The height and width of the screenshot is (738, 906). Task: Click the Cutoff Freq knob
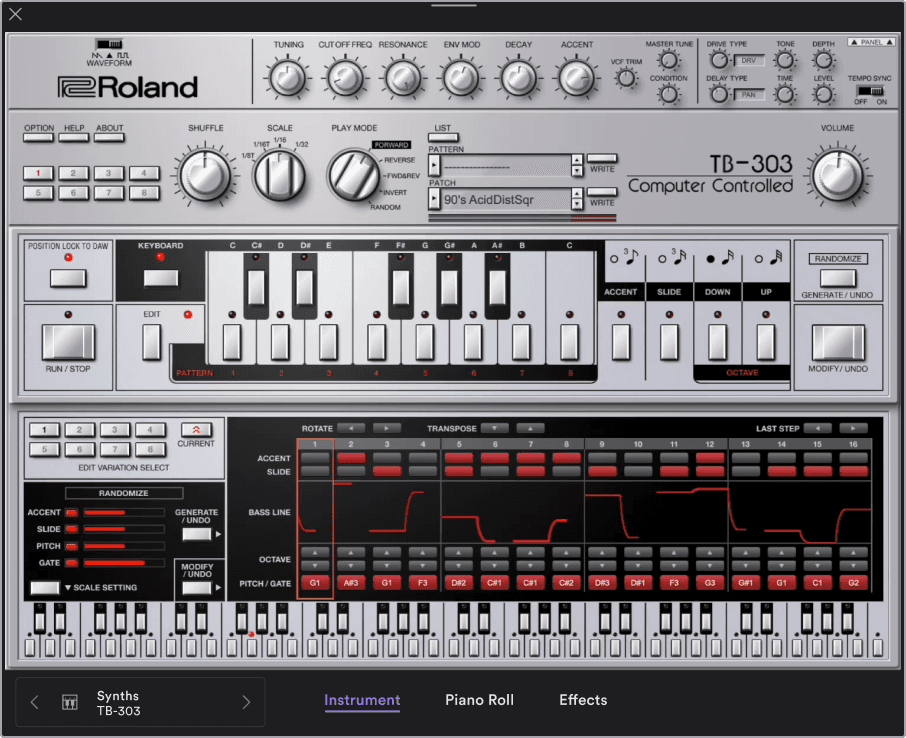pos(345,79)
